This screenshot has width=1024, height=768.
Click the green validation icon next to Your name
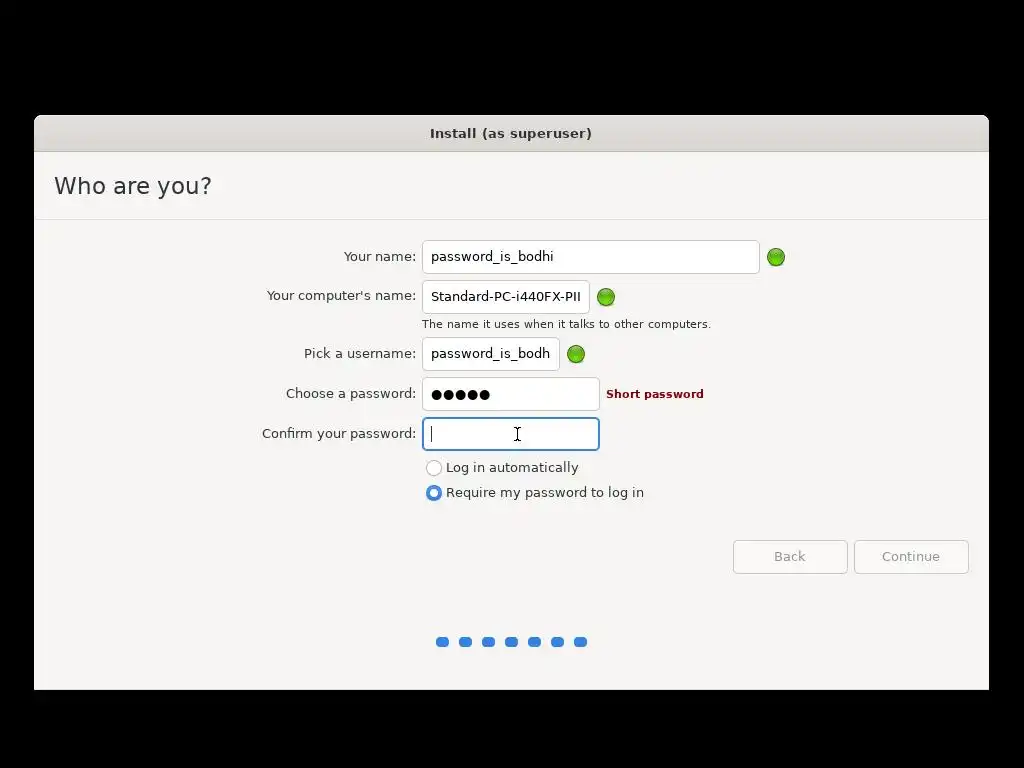pos(775,257)
